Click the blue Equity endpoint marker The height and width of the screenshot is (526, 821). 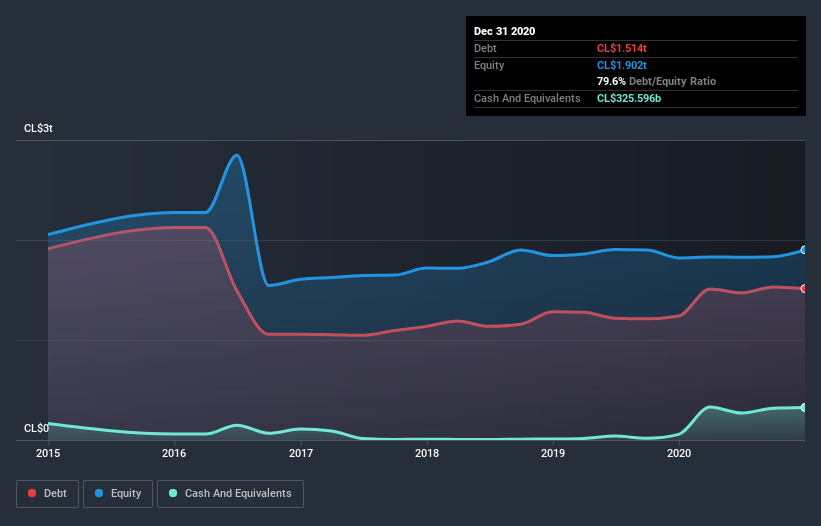(x=804, y=250)
